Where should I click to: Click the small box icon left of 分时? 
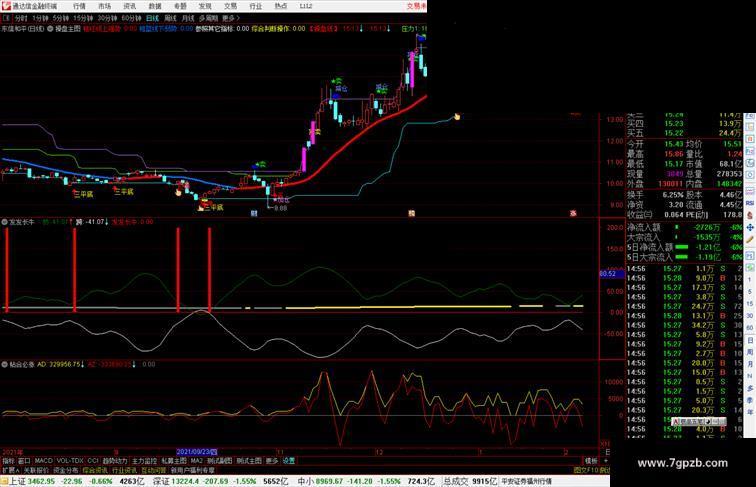[6, 18]
